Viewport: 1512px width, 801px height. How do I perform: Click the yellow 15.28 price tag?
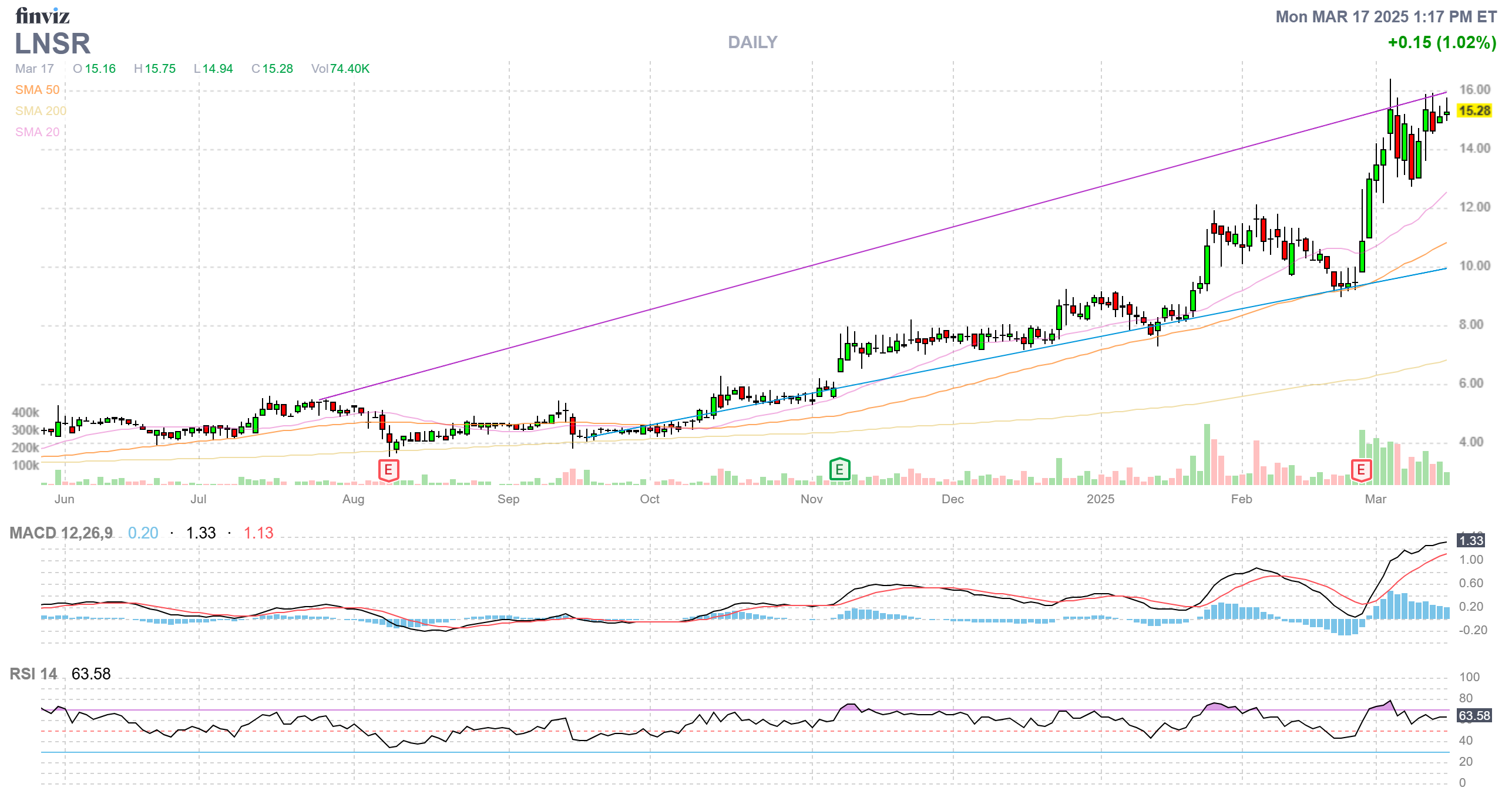(1474, 110)
